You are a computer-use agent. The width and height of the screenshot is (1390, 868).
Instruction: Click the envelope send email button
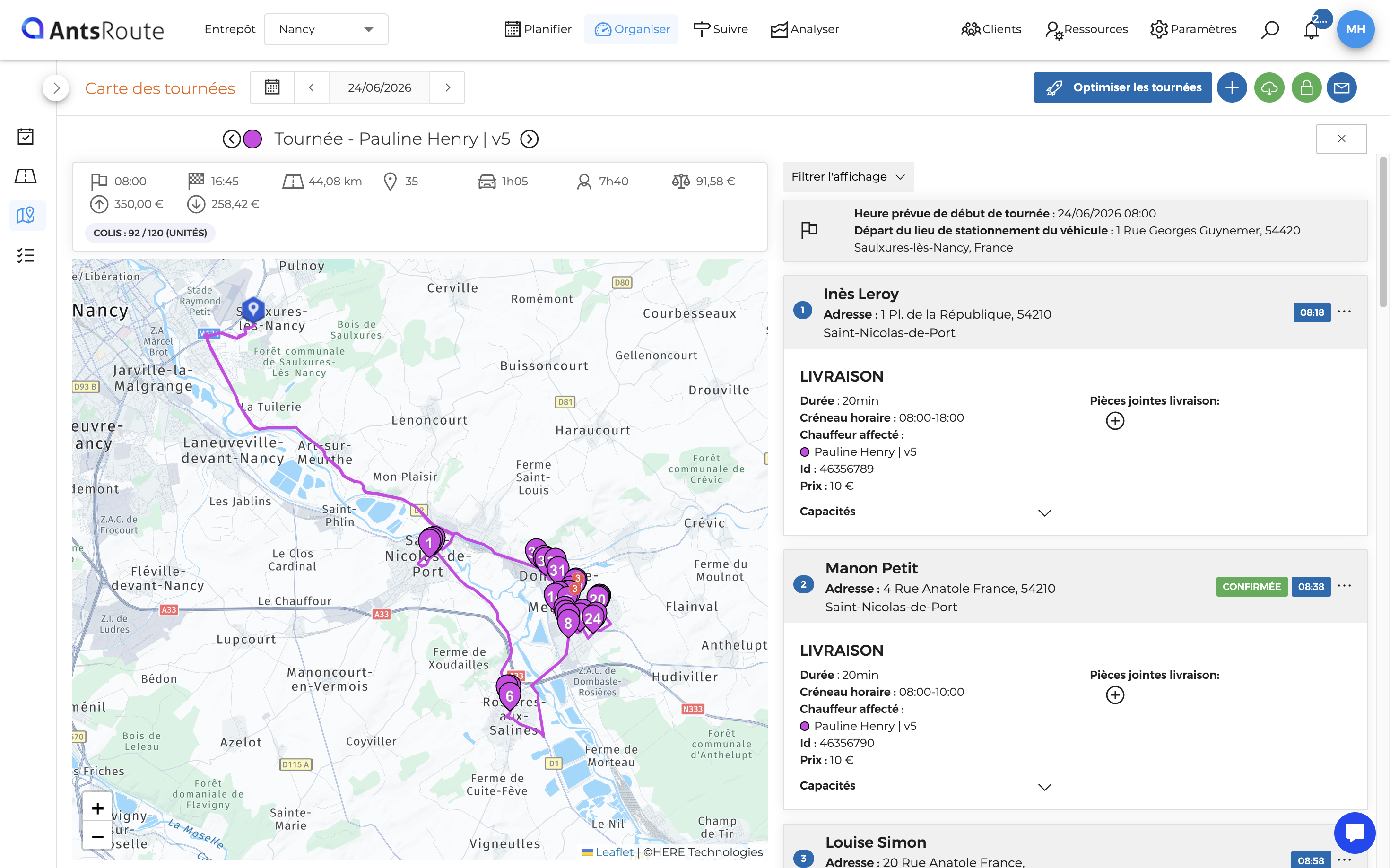1342,87
